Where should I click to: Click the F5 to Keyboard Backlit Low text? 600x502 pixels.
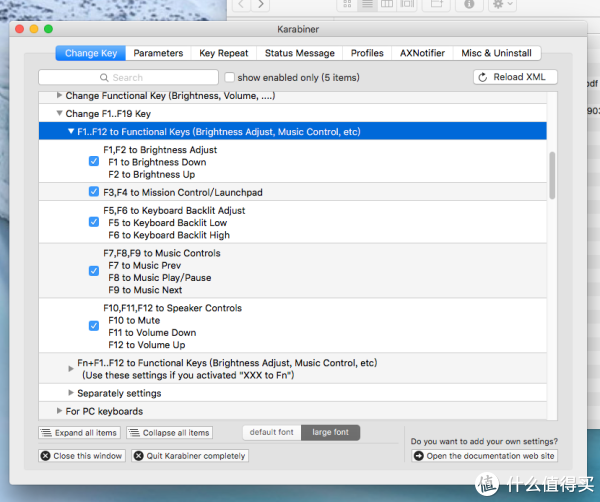(x=167, y=223)
